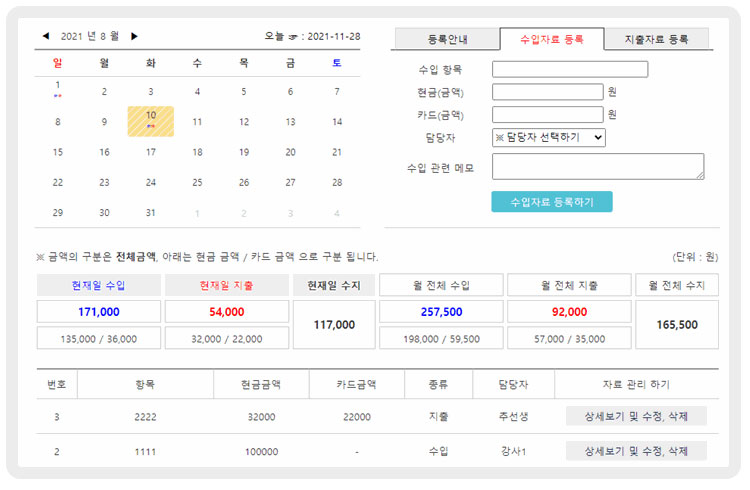Select date 1 in the calendar
Image resolution: width=750 pixels, height=490 pixels.
58,87
